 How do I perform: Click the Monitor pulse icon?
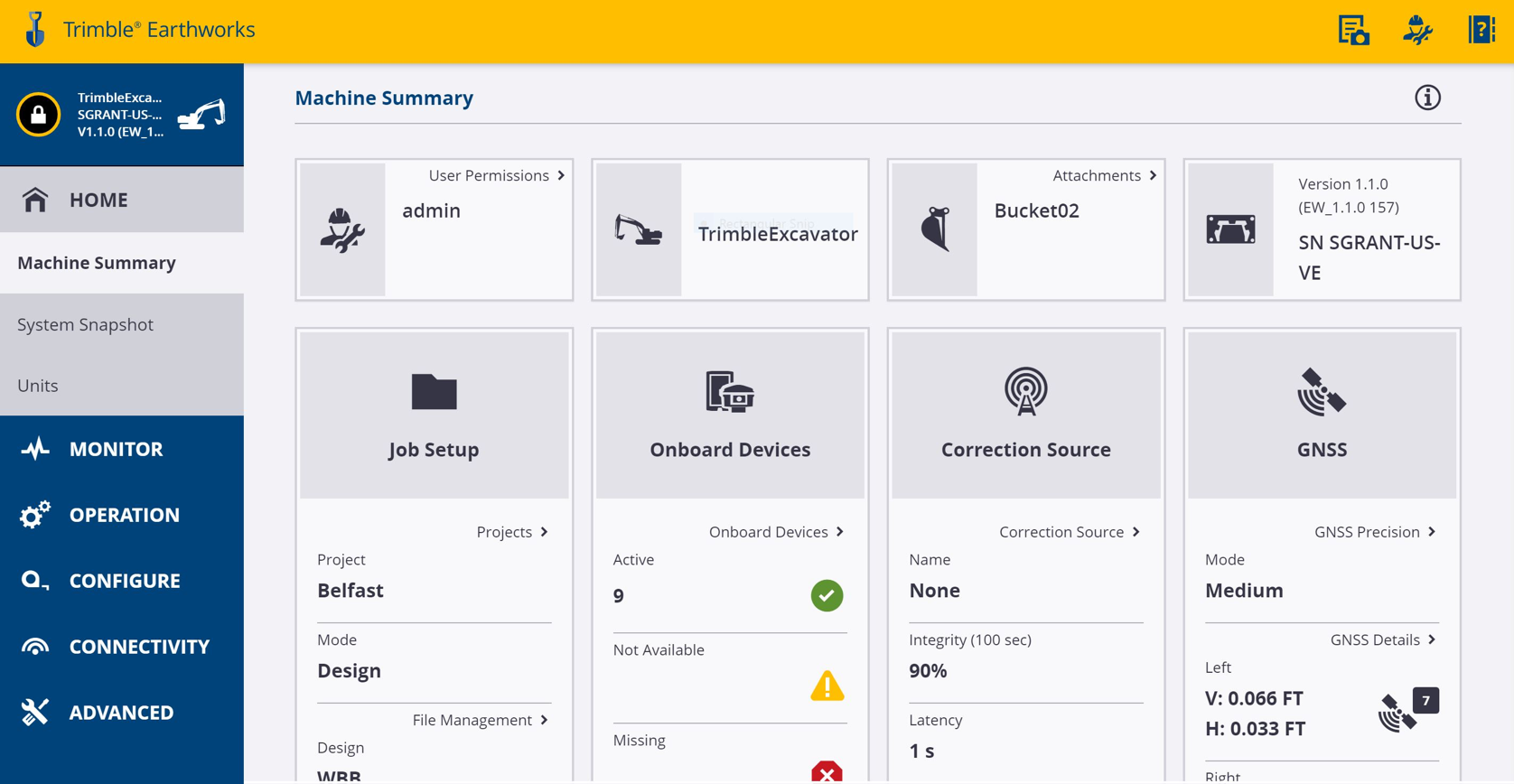pos(35,449)
